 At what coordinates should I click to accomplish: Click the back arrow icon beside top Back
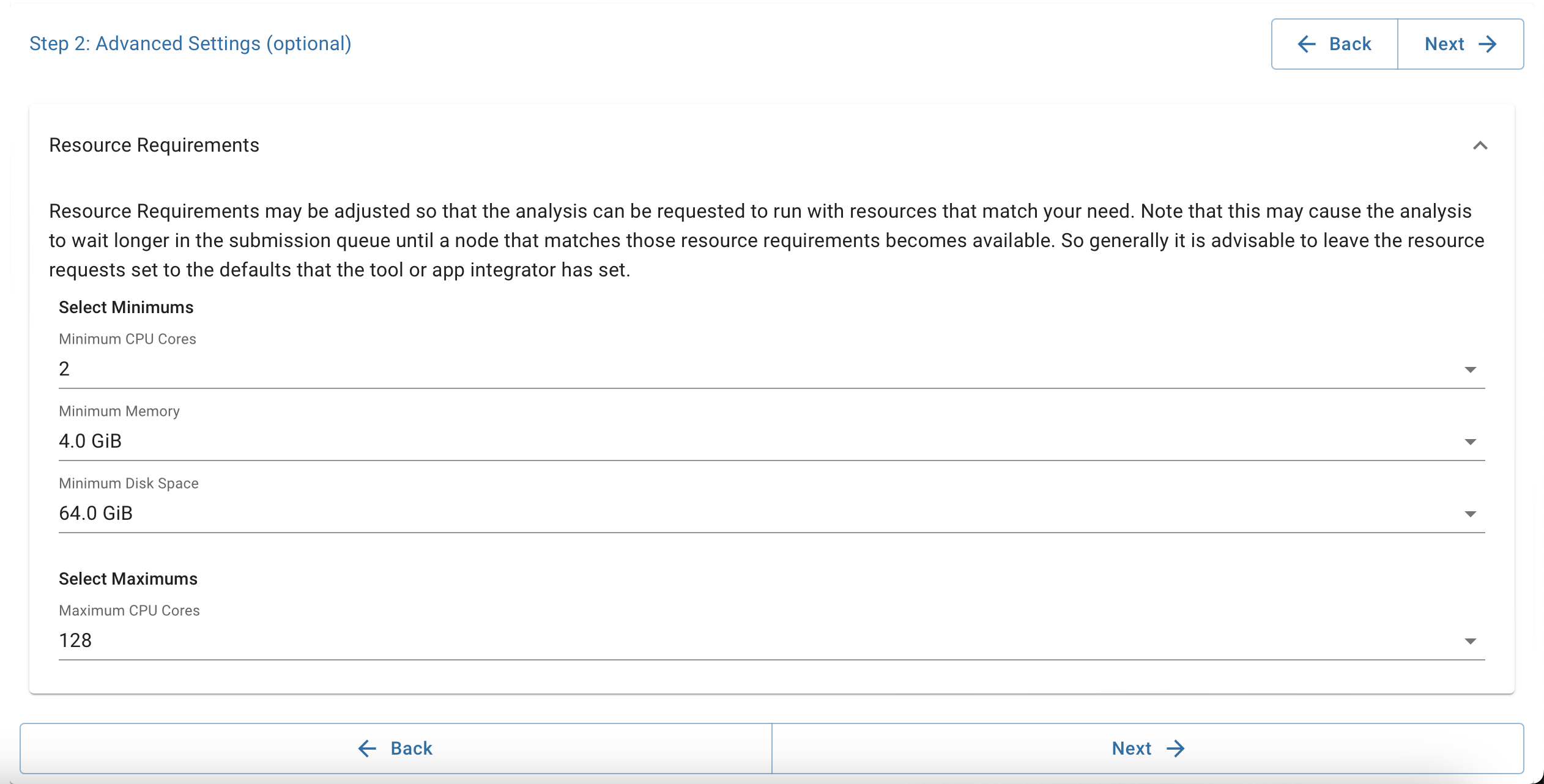pos(1307,43)
